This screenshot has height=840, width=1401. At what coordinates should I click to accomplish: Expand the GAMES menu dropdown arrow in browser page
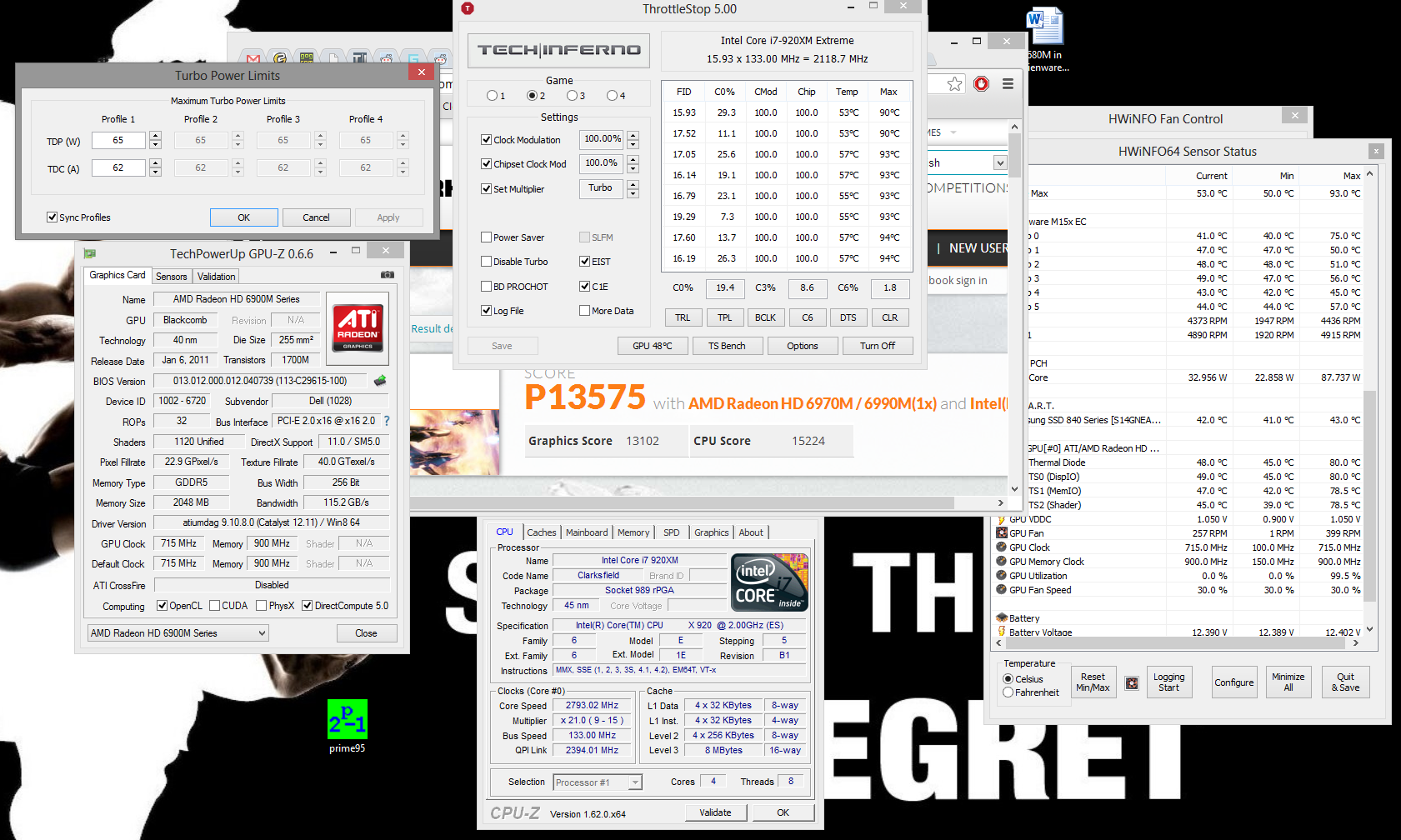point(953,132)
